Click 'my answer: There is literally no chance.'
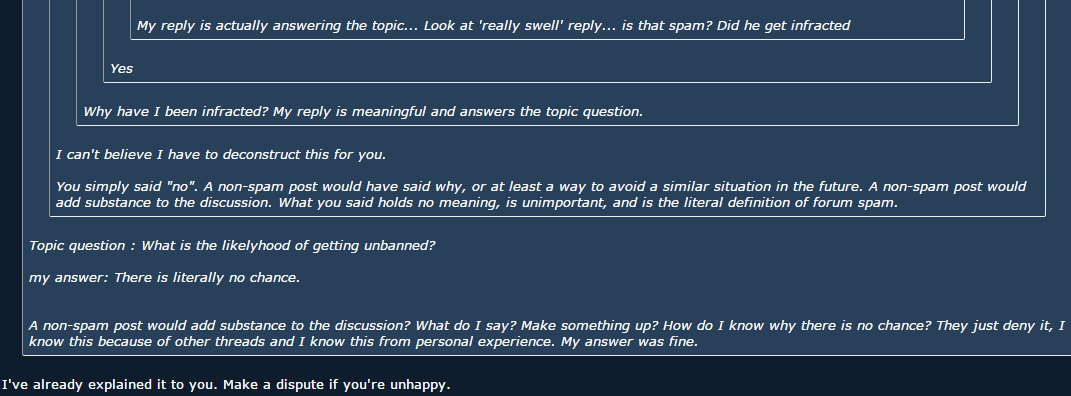 [x=165, y=277]
